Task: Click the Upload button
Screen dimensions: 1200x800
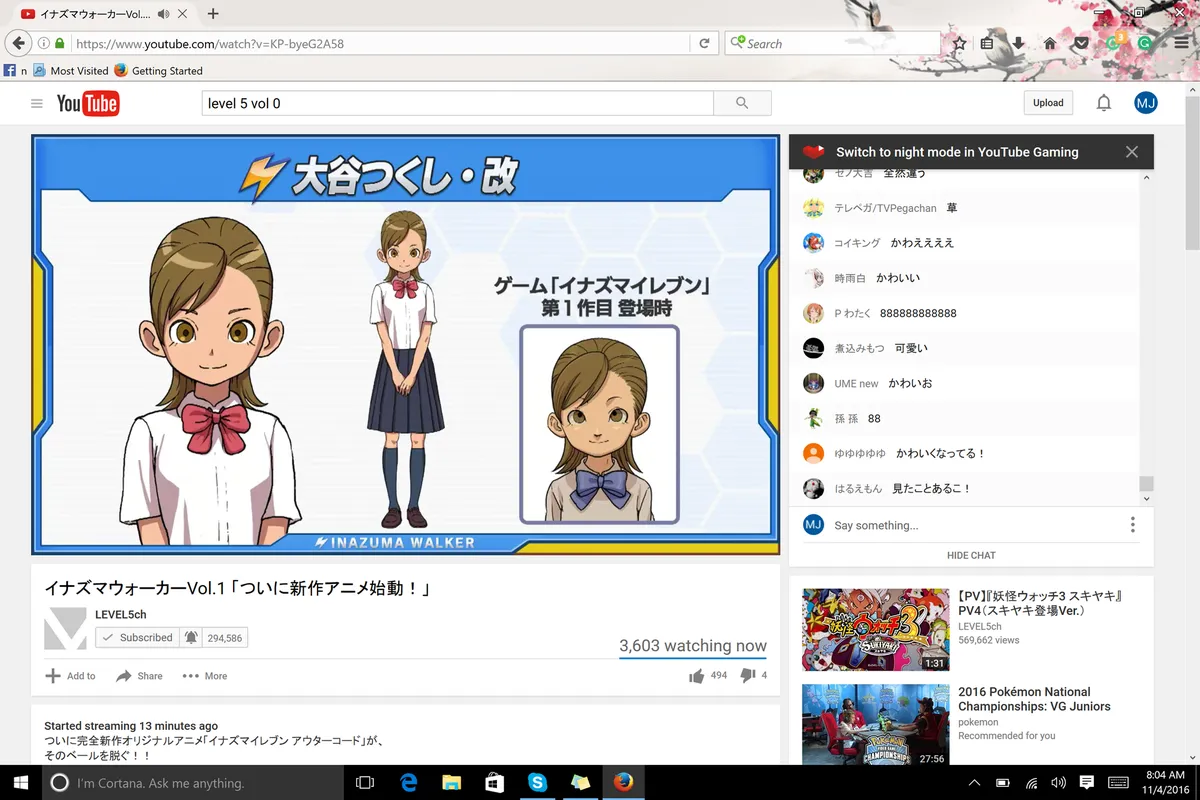Action: pos(1048,103)
